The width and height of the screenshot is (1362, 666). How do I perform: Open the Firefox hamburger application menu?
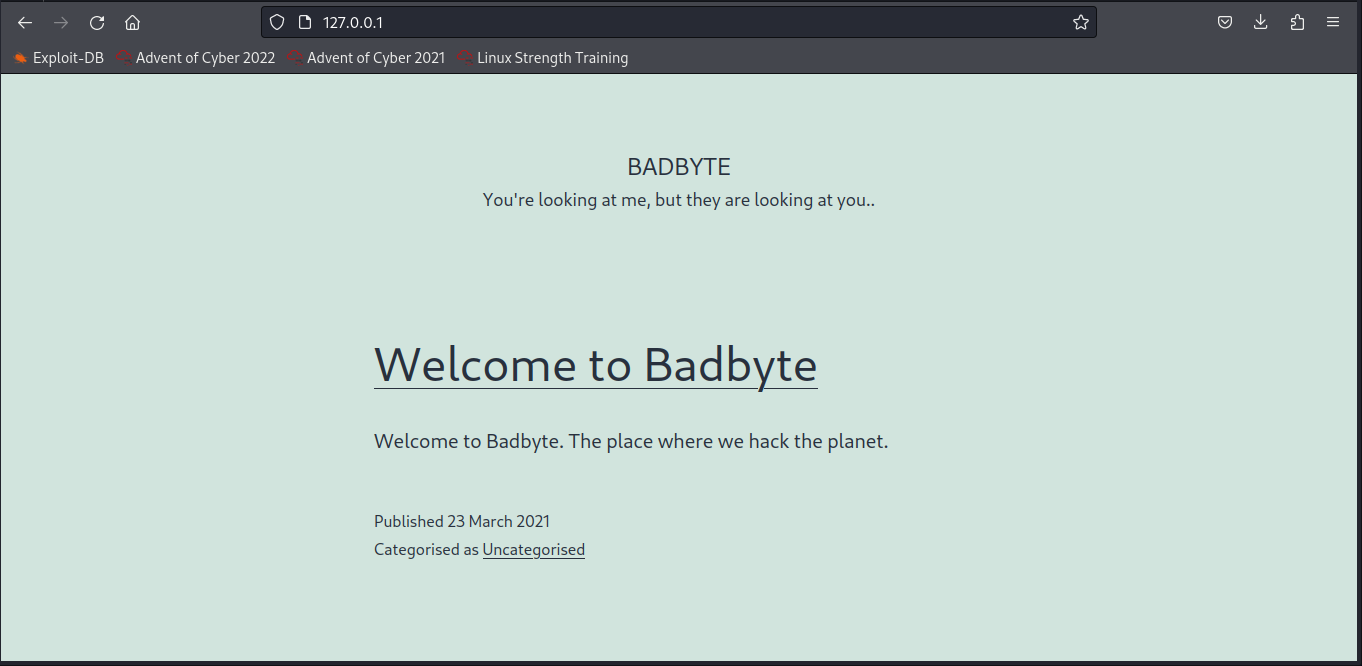(x=1333, y=22)
